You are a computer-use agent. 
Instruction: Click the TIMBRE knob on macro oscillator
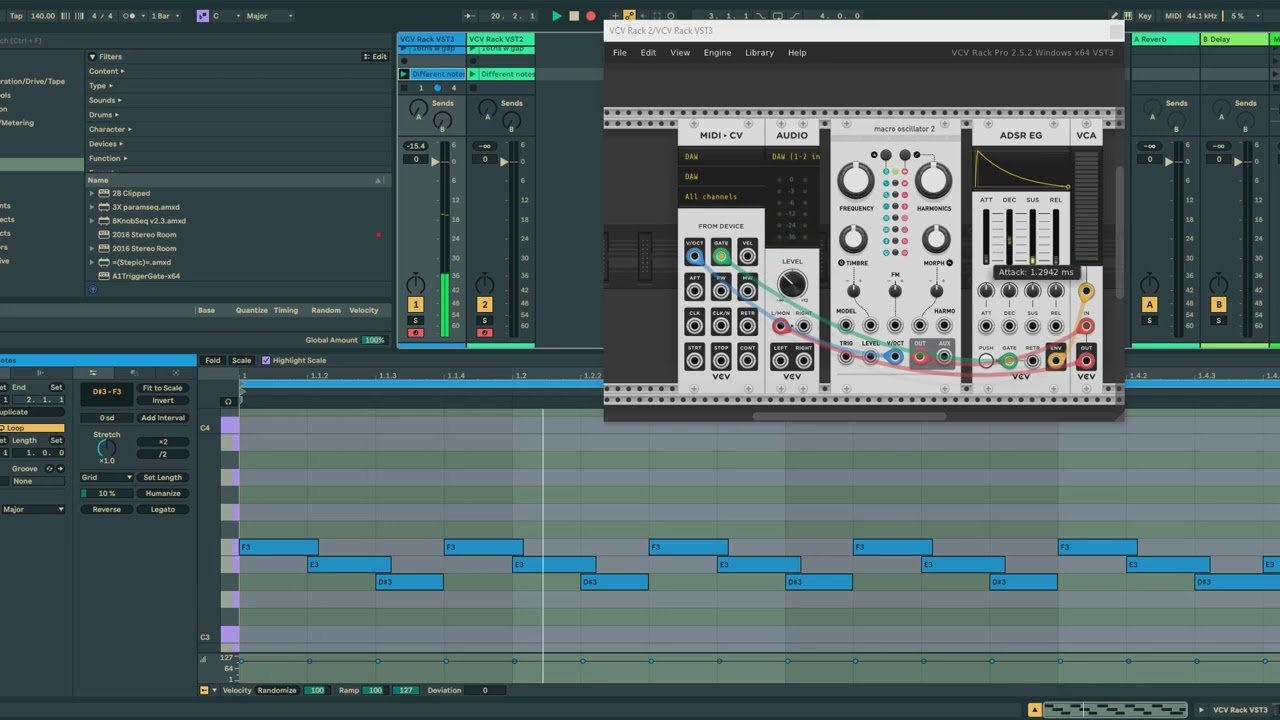(x=853, y=239)
